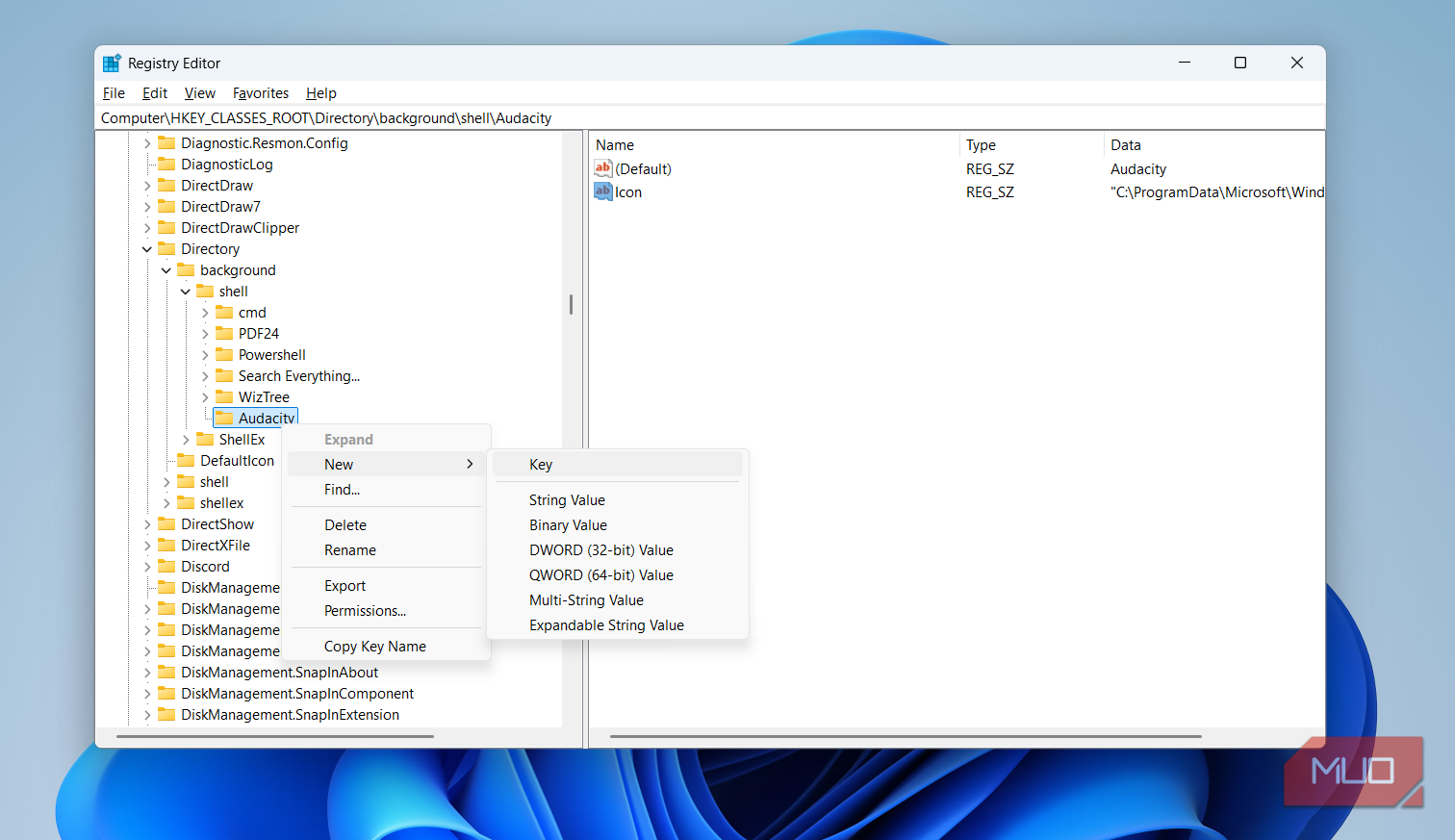The height and width of the screenshot is (840, 1455).
Task: Expand the WizTree key
Action: [205, 397]
